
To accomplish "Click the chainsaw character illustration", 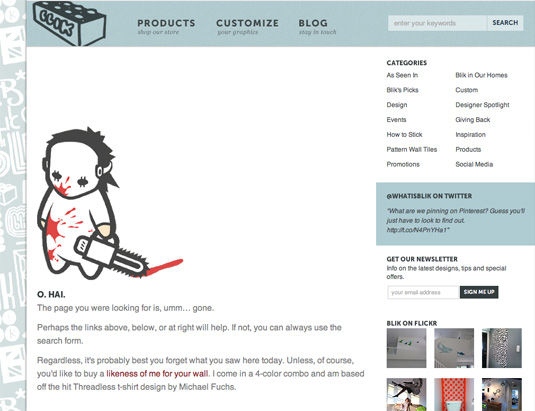I will [x=109, y=204].
